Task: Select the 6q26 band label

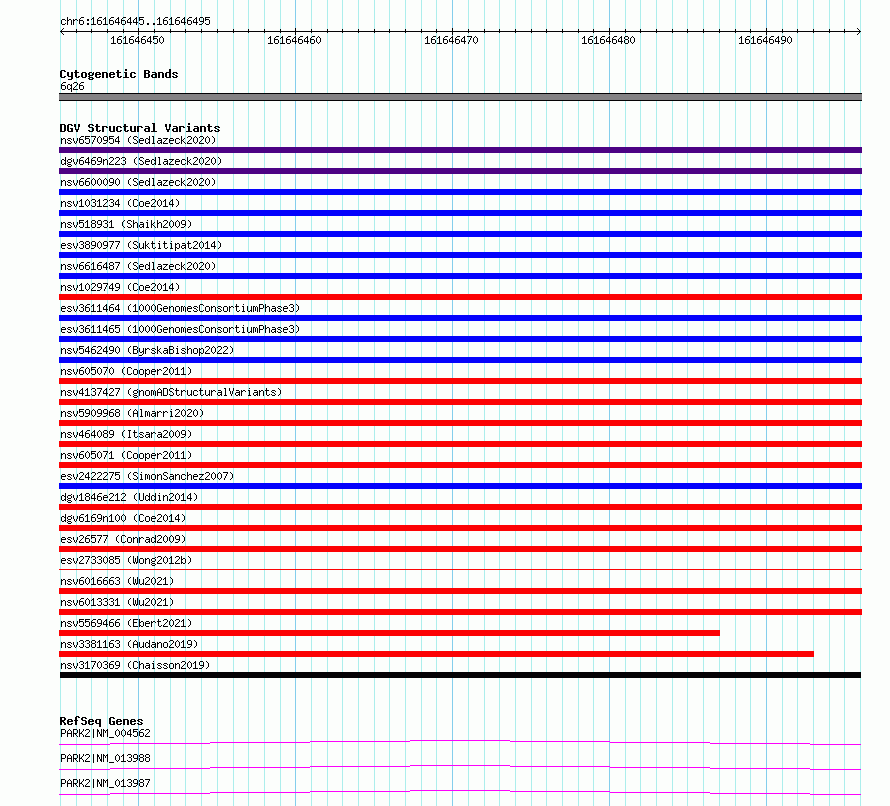Action: pos(72,86)
